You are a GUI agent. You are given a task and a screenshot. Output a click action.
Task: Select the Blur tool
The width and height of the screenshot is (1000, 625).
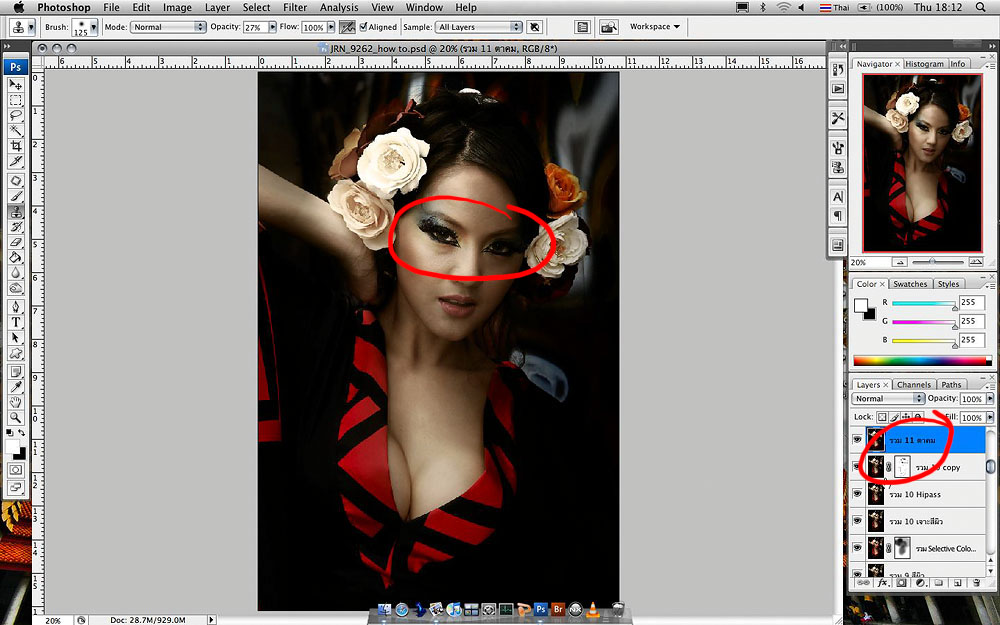point(15,273)
